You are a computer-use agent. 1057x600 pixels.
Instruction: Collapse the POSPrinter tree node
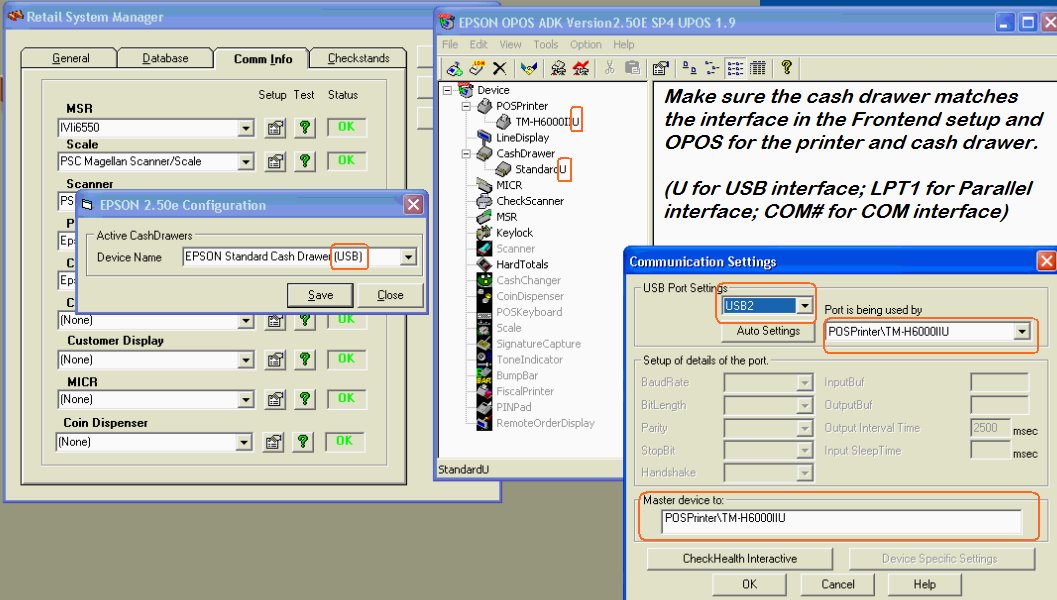coord(467,106)
